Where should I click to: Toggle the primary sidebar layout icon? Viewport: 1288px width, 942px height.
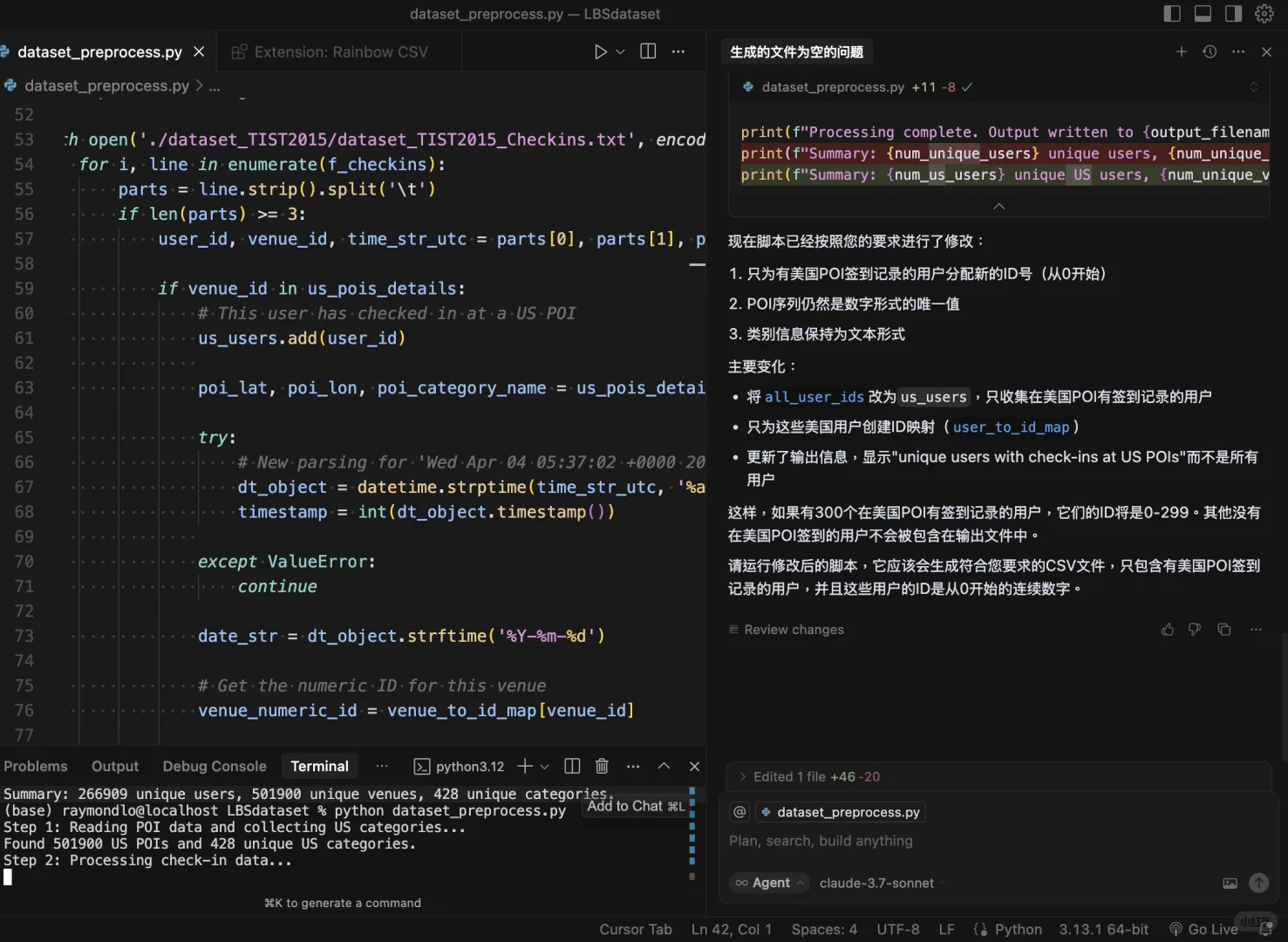(1172, 14)
